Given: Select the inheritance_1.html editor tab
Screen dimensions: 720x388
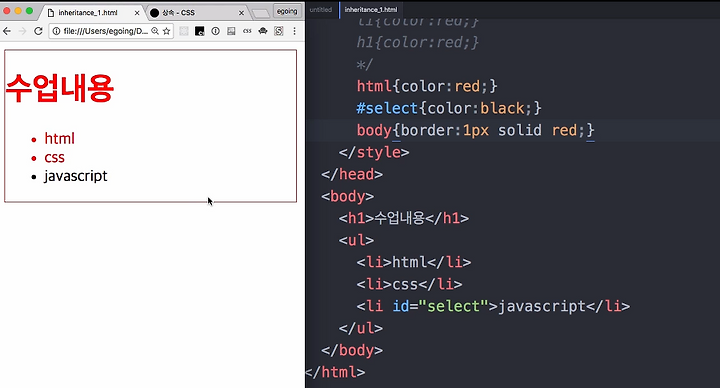Looking at the screenshot, I should (371, 10).
